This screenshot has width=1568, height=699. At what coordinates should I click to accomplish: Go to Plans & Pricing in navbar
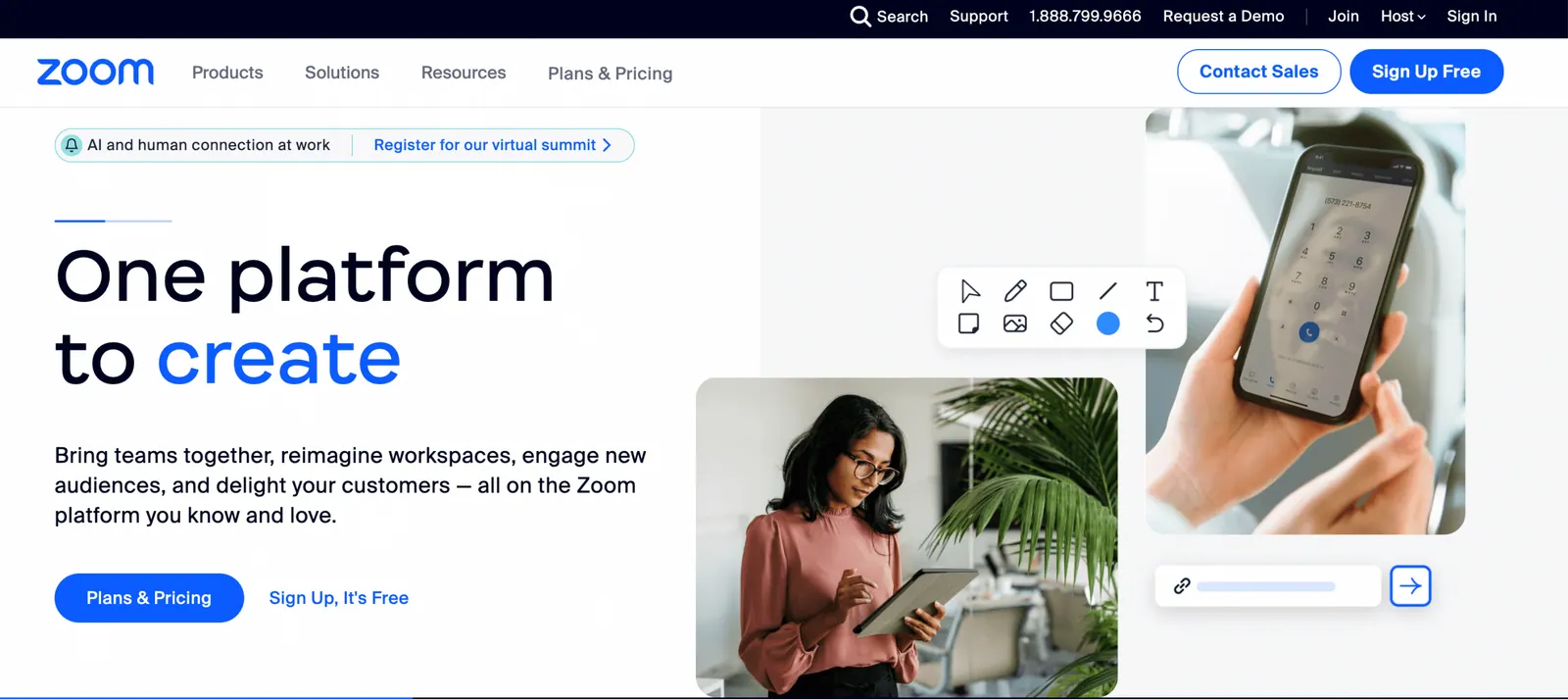tap(611, 74)
